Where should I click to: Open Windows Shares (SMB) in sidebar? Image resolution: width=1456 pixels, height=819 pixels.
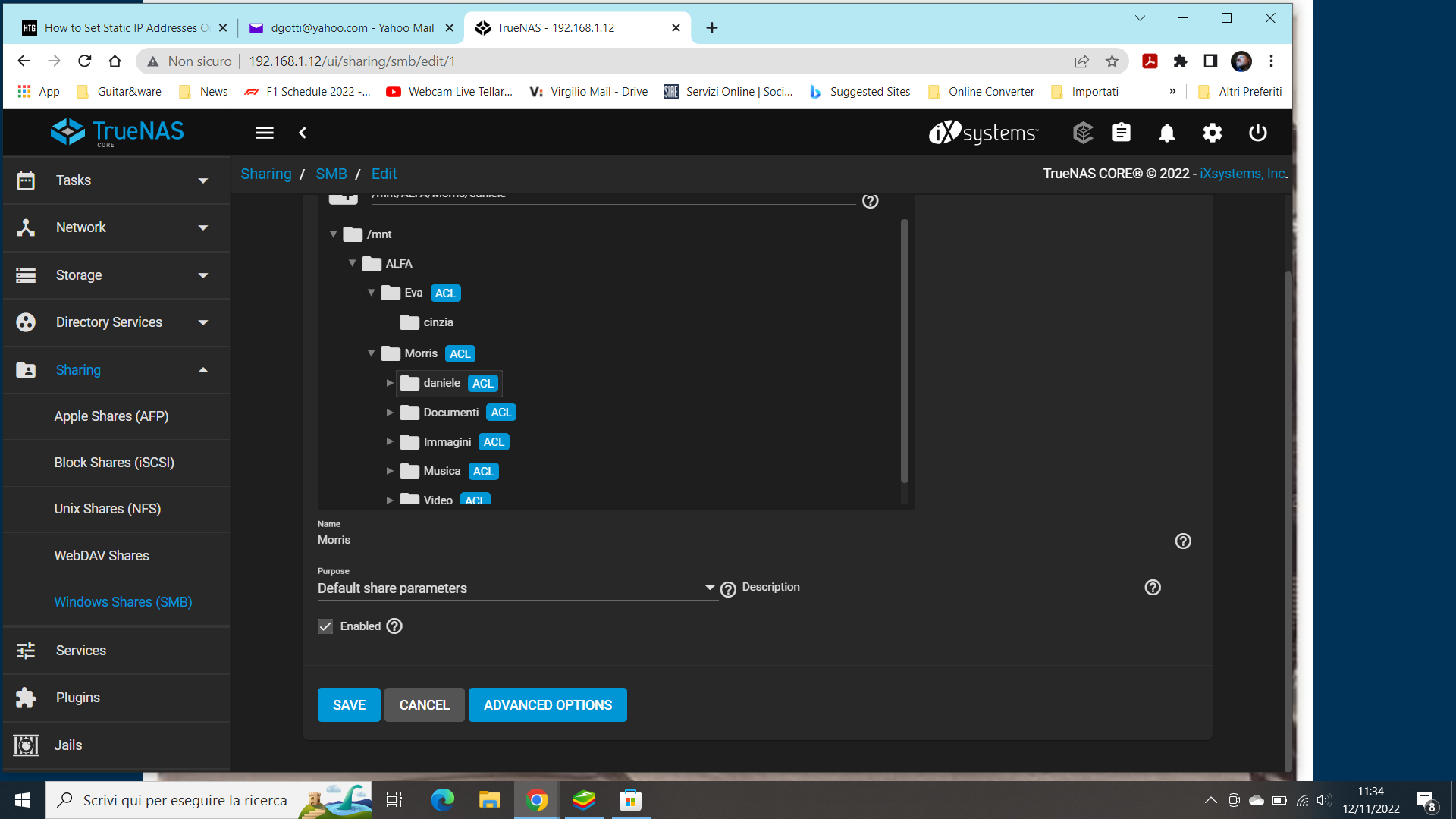tap(123, 602)
